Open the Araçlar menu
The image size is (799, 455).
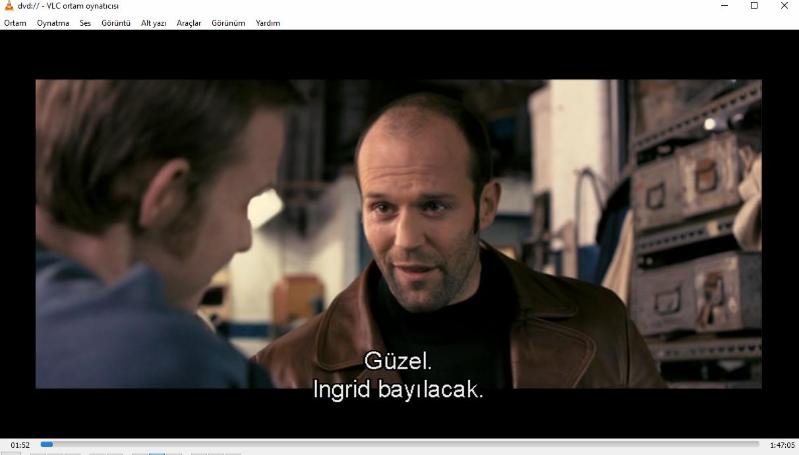click(x=188, y=23)
